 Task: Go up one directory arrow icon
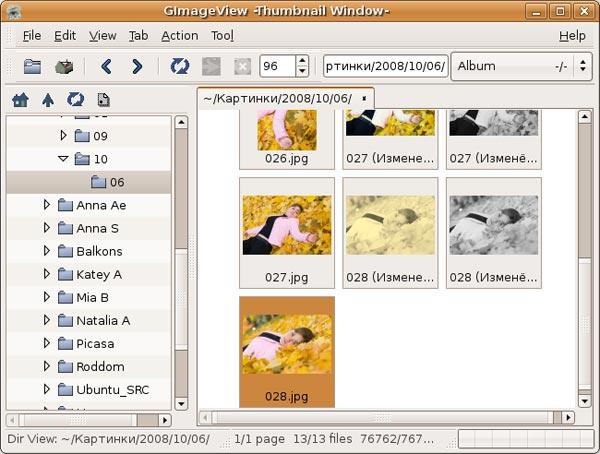point(48,100)
